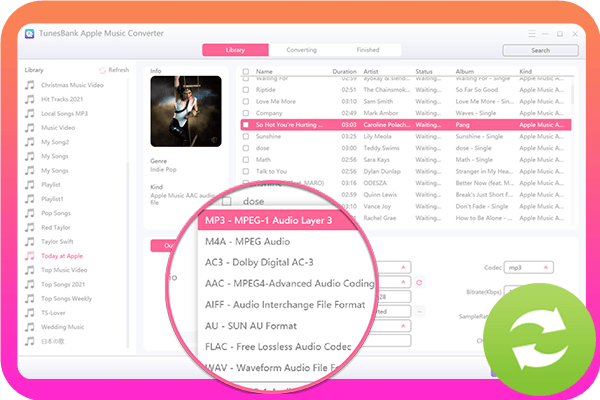Screen dimensions: 600x400
Task: Click the album artwork thumbnail
Action: [x=186, y=111]
